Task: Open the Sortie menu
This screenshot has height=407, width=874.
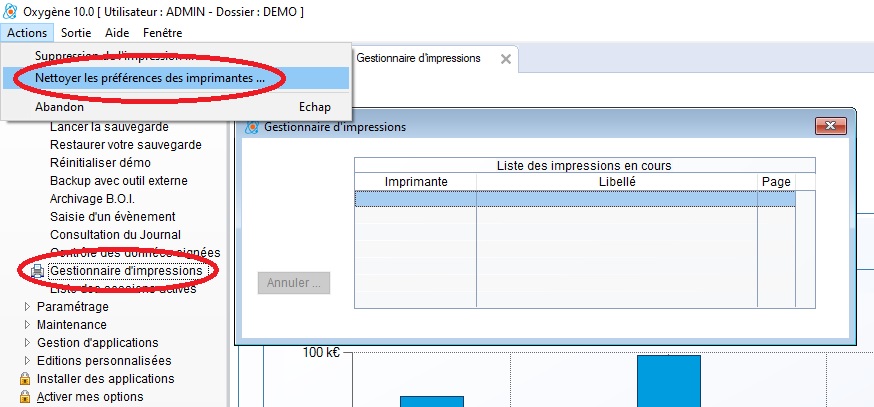Action: coord(76,33)
